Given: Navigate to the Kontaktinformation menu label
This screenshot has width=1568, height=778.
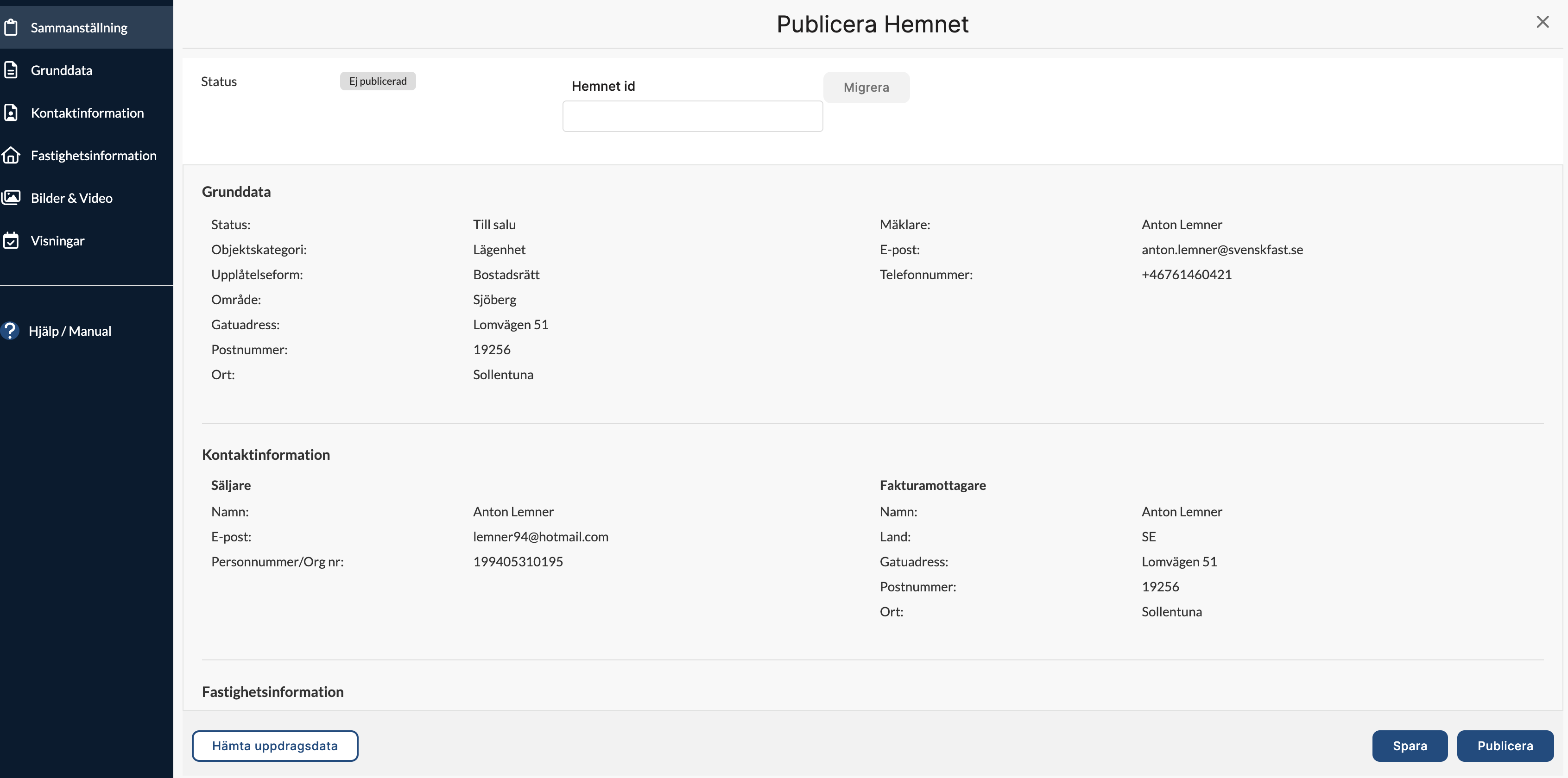Looking at the screenshot, I should (x=87, y=113).
